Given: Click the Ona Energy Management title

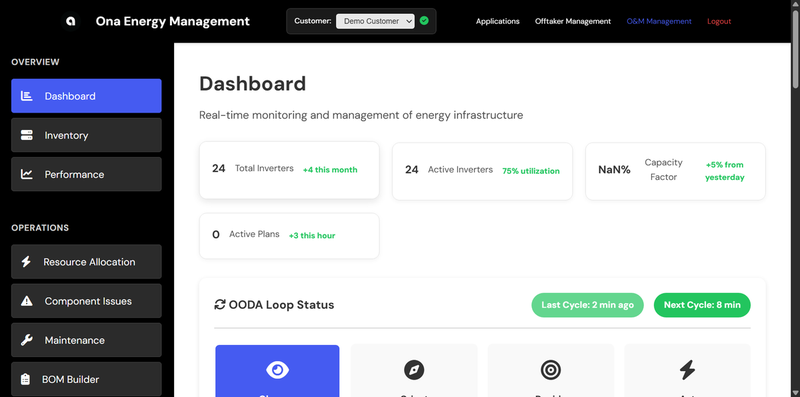Looking at the screenshot, I should [x=172, y=21].
